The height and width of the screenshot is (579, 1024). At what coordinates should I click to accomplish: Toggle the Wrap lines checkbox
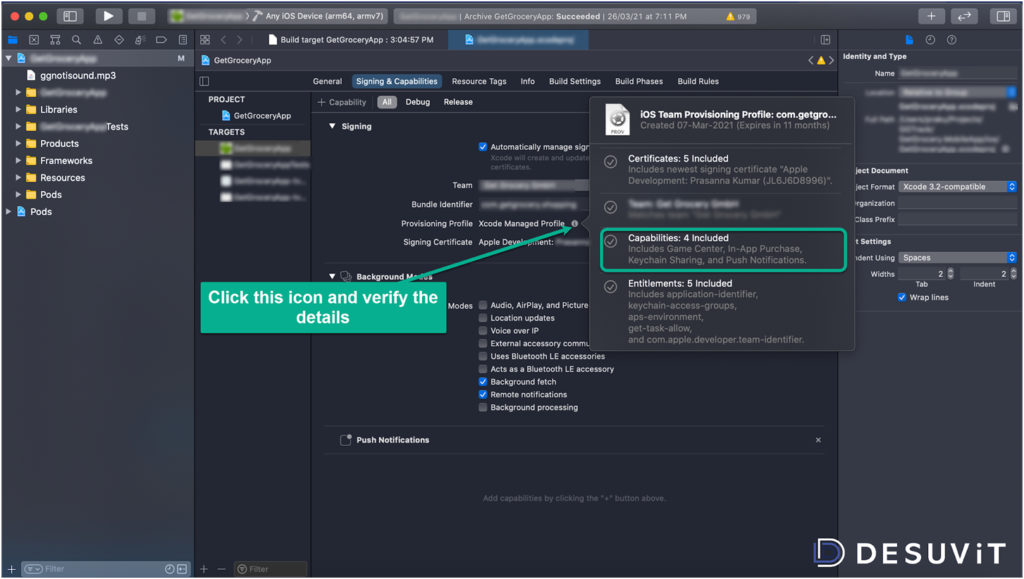pyautogui.click(x=902, y=297)
